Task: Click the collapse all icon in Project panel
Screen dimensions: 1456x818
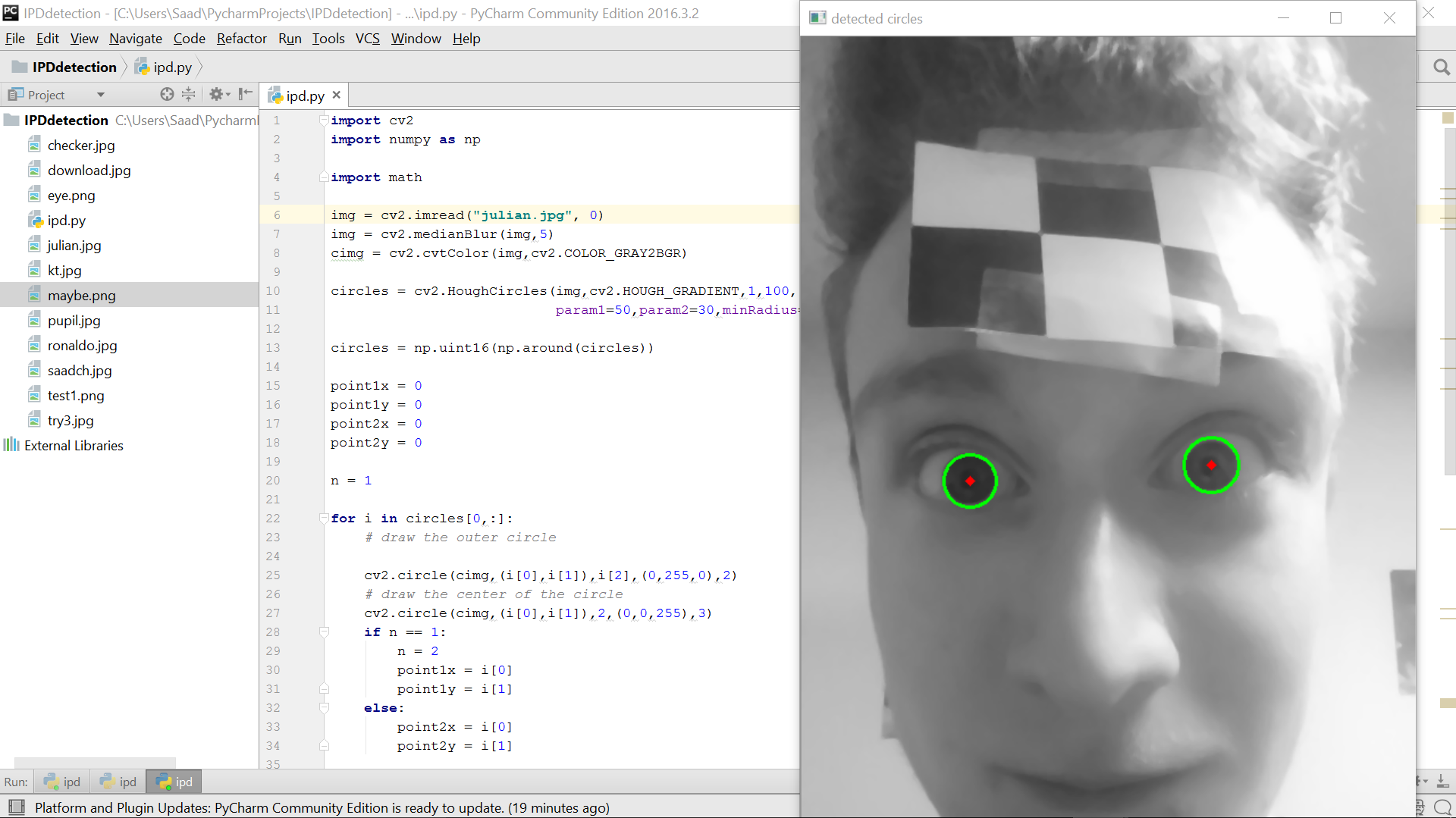Action: point(189,94)
